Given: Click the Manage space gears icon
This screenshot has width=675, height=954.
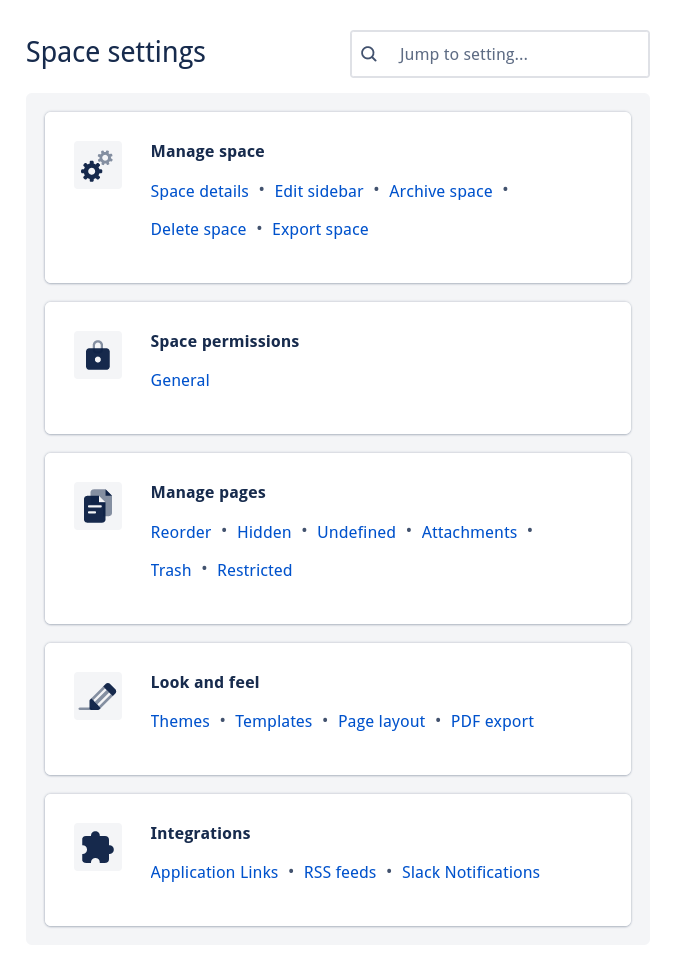Looking at the screenshot, I should [x=97, y=165].
